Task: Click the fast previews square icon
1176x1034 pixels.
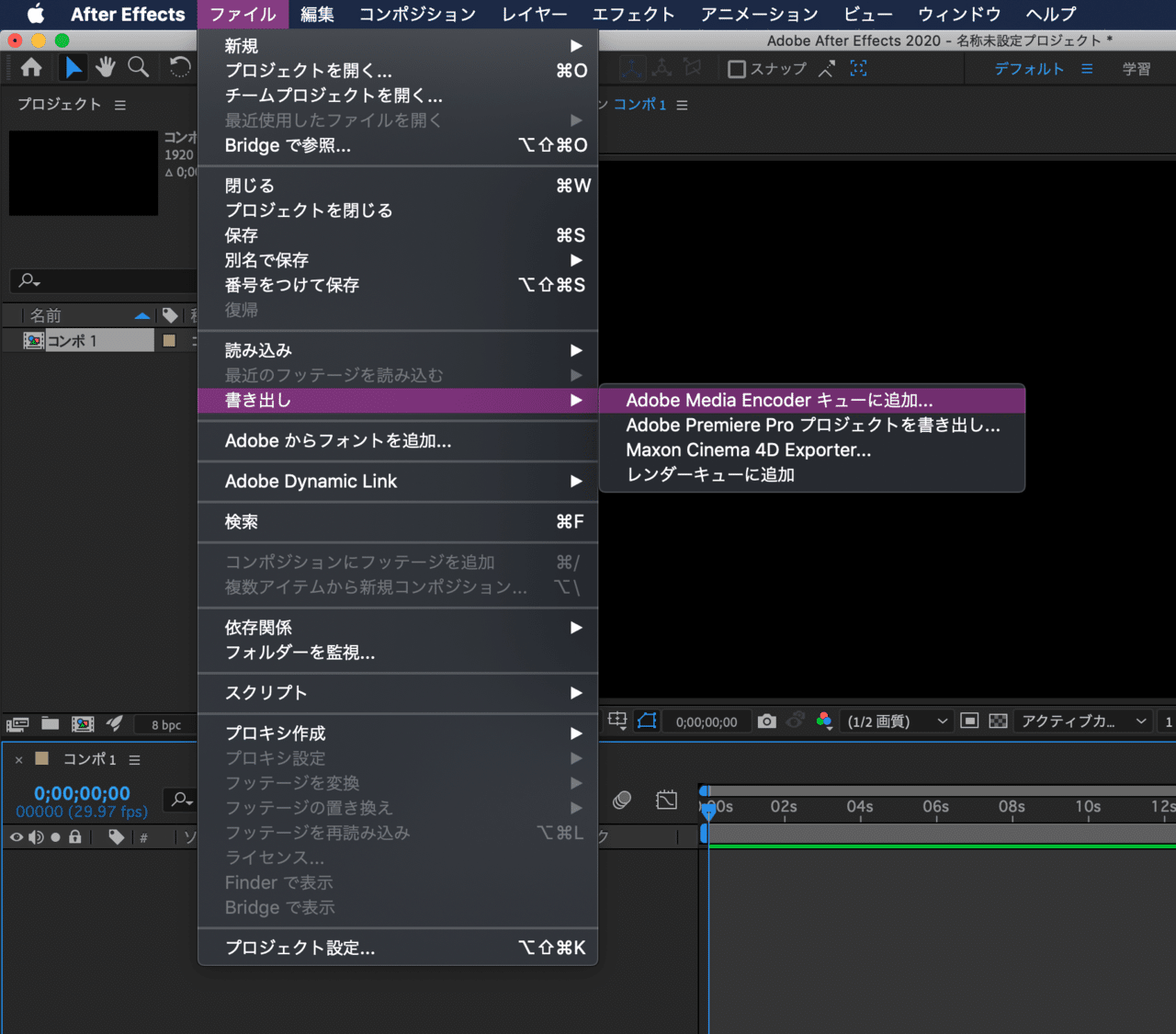Action: click(x=968, y=722)
